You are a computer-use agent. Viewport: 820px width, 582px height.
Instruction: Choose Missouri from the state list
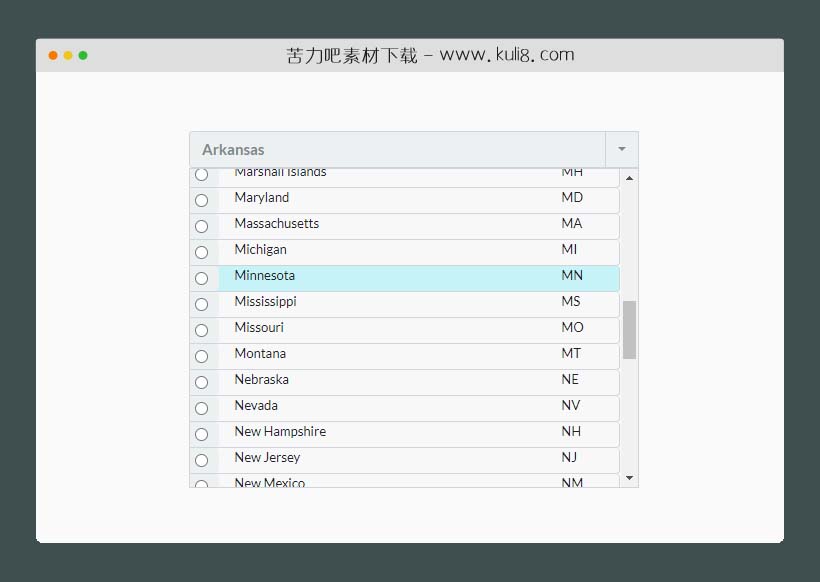coord(259,328)
